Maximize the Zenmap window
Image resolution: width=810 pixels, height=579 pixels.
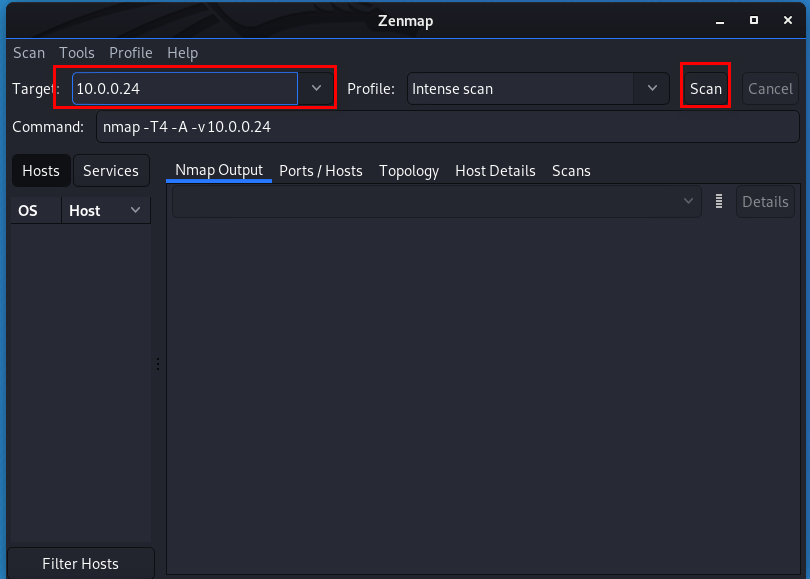point(754,21)
